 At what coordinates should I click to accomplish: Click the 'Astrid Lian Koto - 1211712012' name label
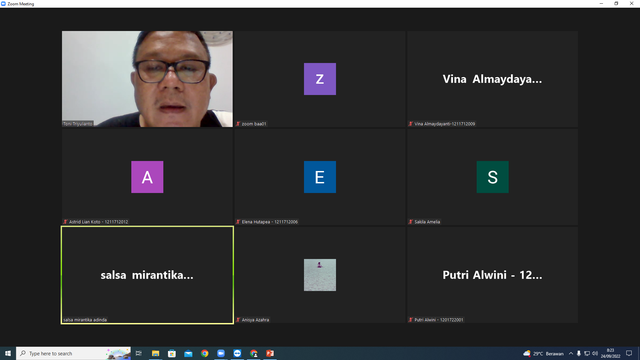pos(98,222)
